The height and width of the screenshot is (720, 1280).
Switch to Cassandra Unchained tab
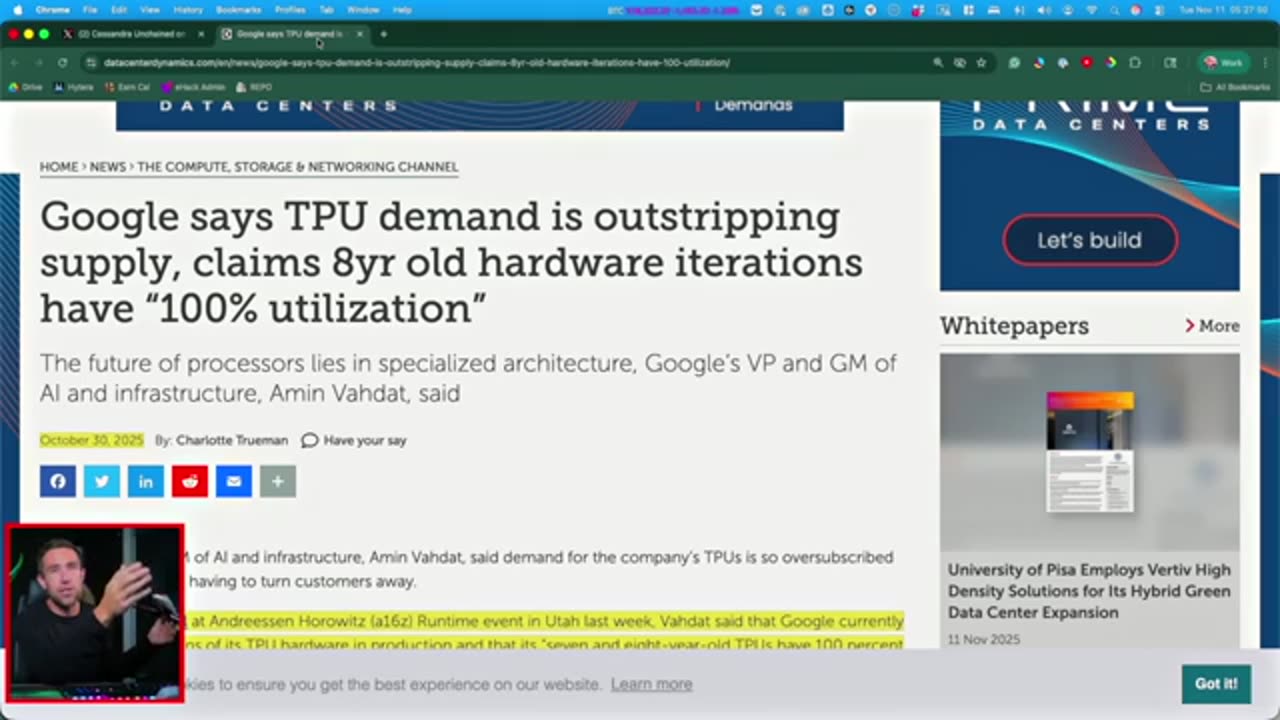132,34
